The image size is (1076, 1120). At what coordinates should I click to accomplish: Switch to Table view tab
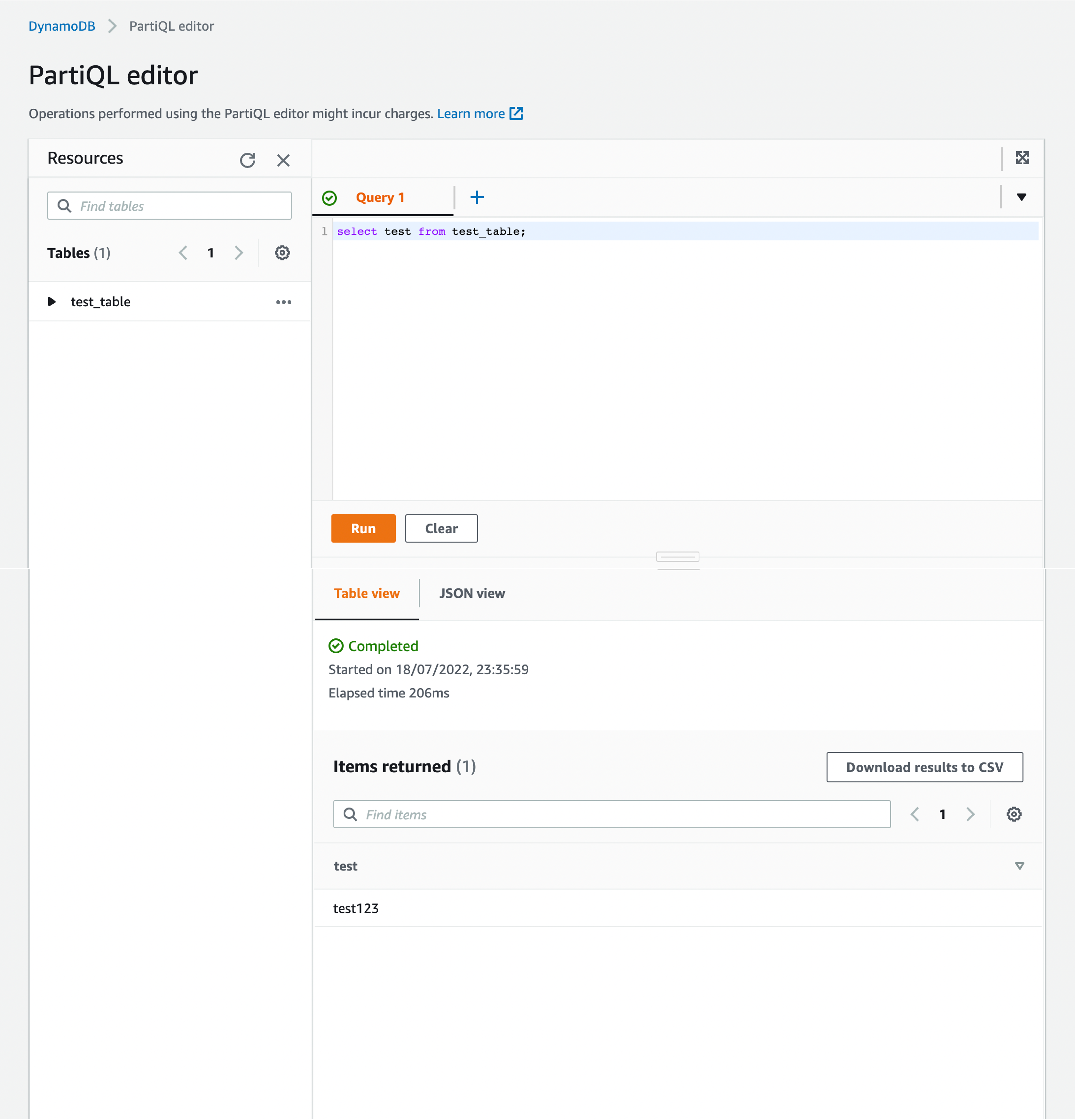[x=367, y=593]
